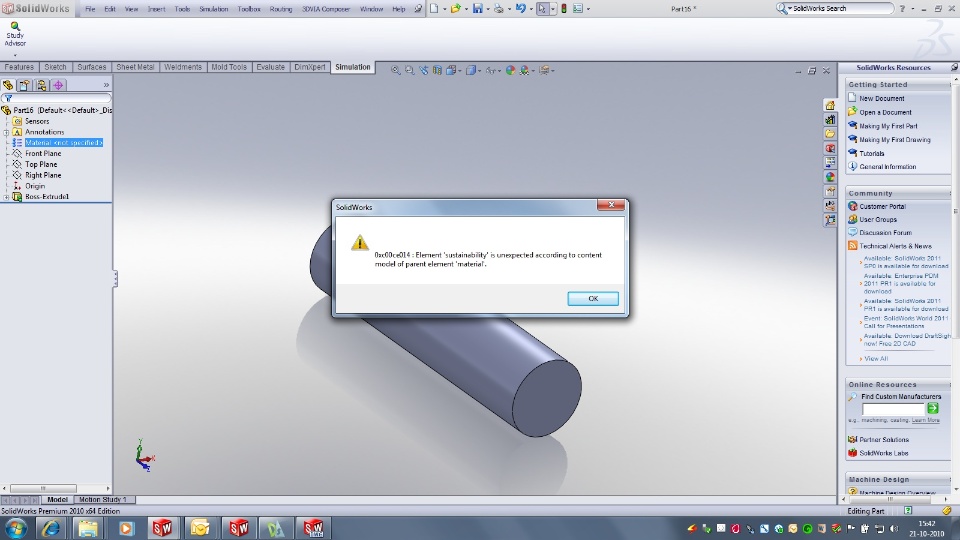The height and width of the screenshot is (540, 960).
Task: Click the Select cursor tool
Action: [542, 9]
